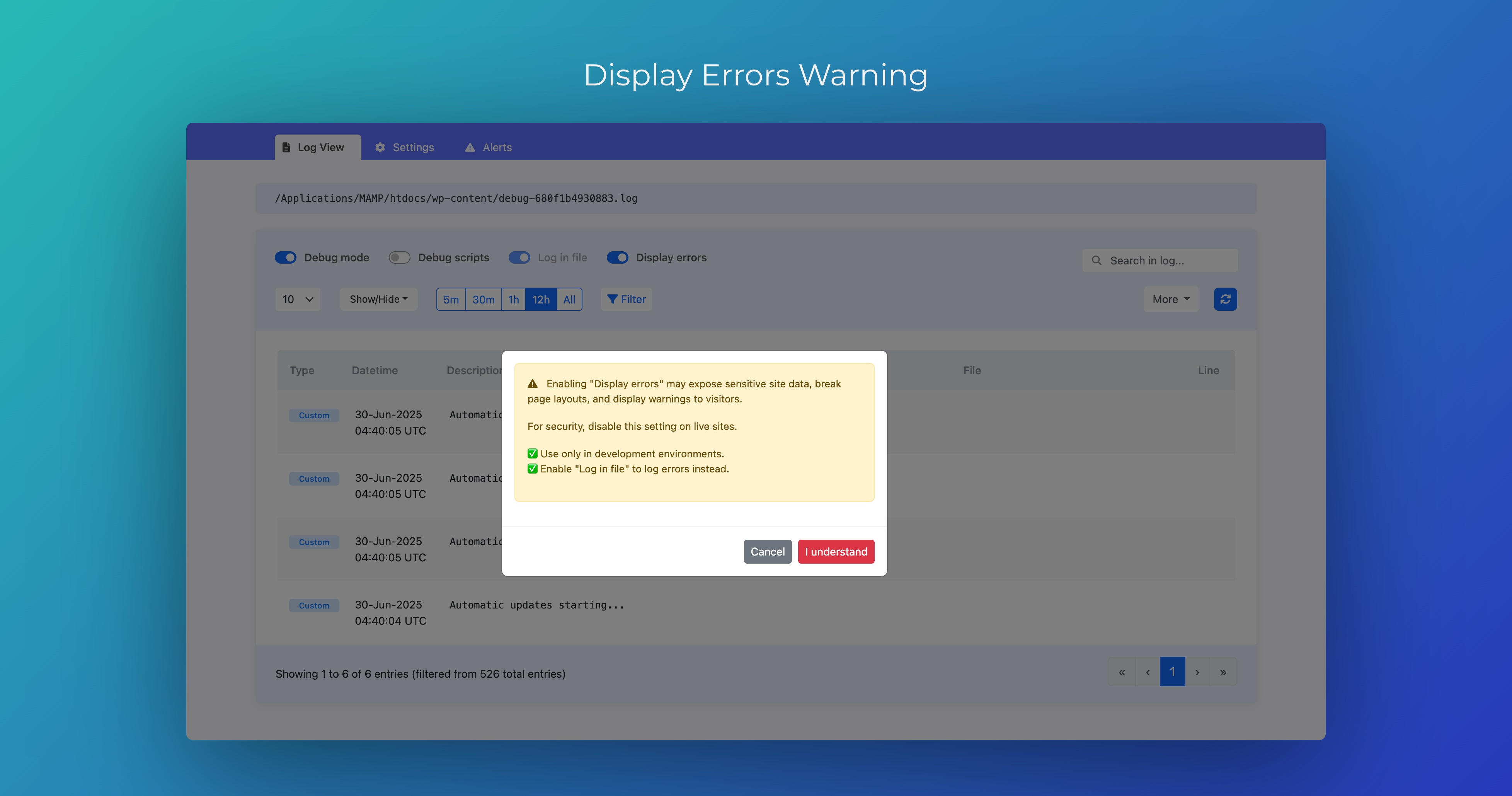Screen dimensions: 1512x796
Task: Click the 30-Jun-2025 04:40:04 UTC datetime
Action: [390, 613]
